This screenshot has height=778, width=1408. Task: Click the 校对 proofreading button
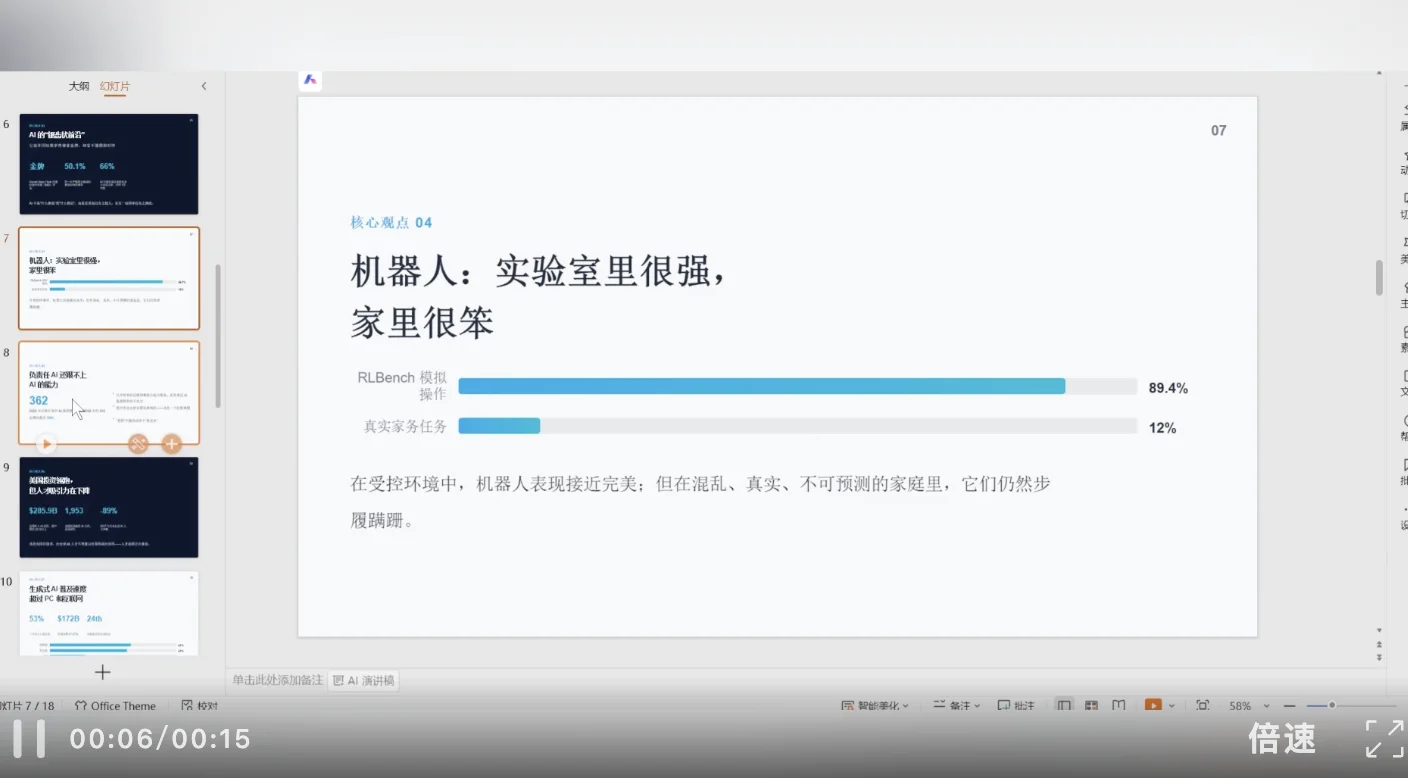pos(200,706)
